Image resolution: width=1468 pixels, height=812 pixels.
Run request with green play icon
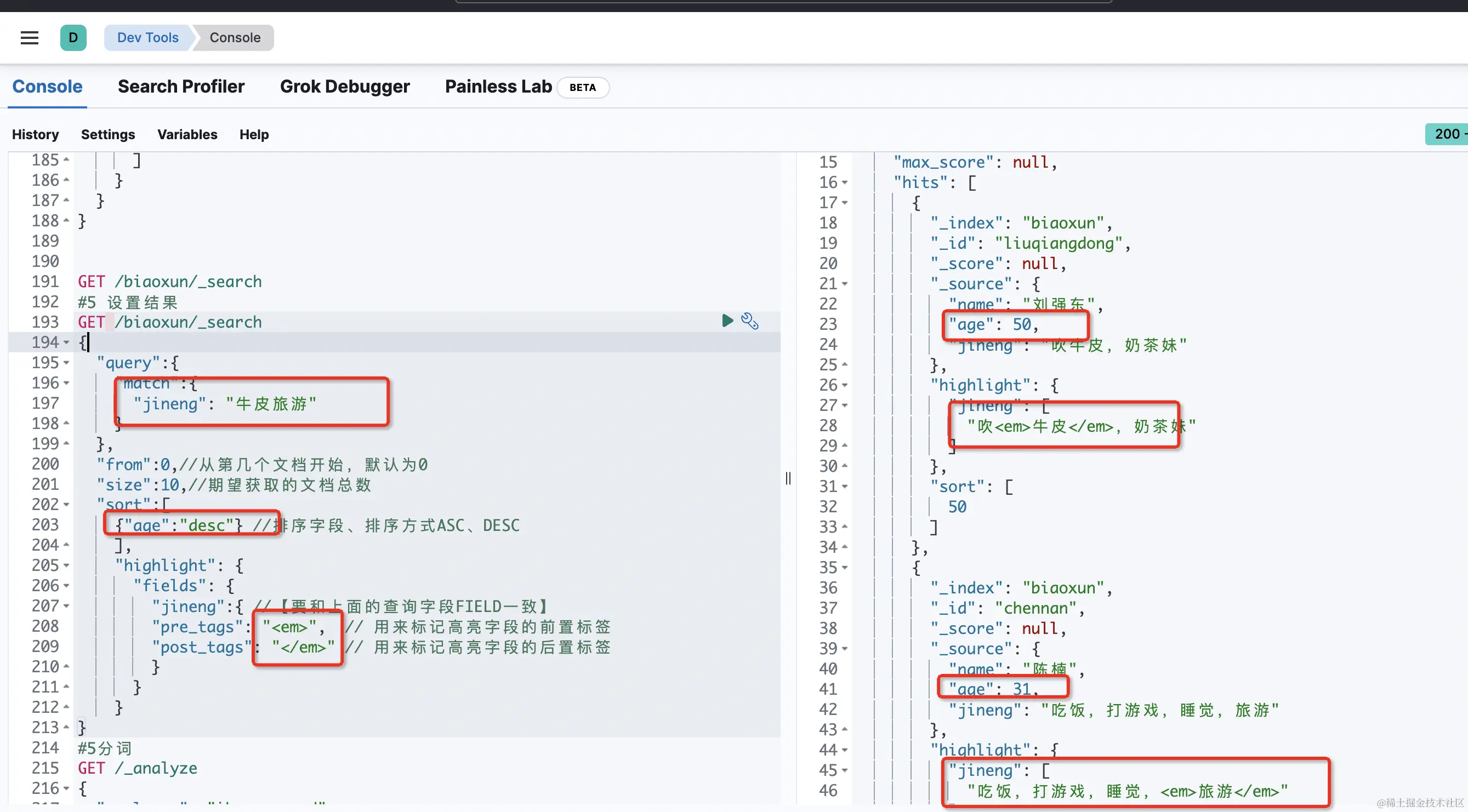727,321
